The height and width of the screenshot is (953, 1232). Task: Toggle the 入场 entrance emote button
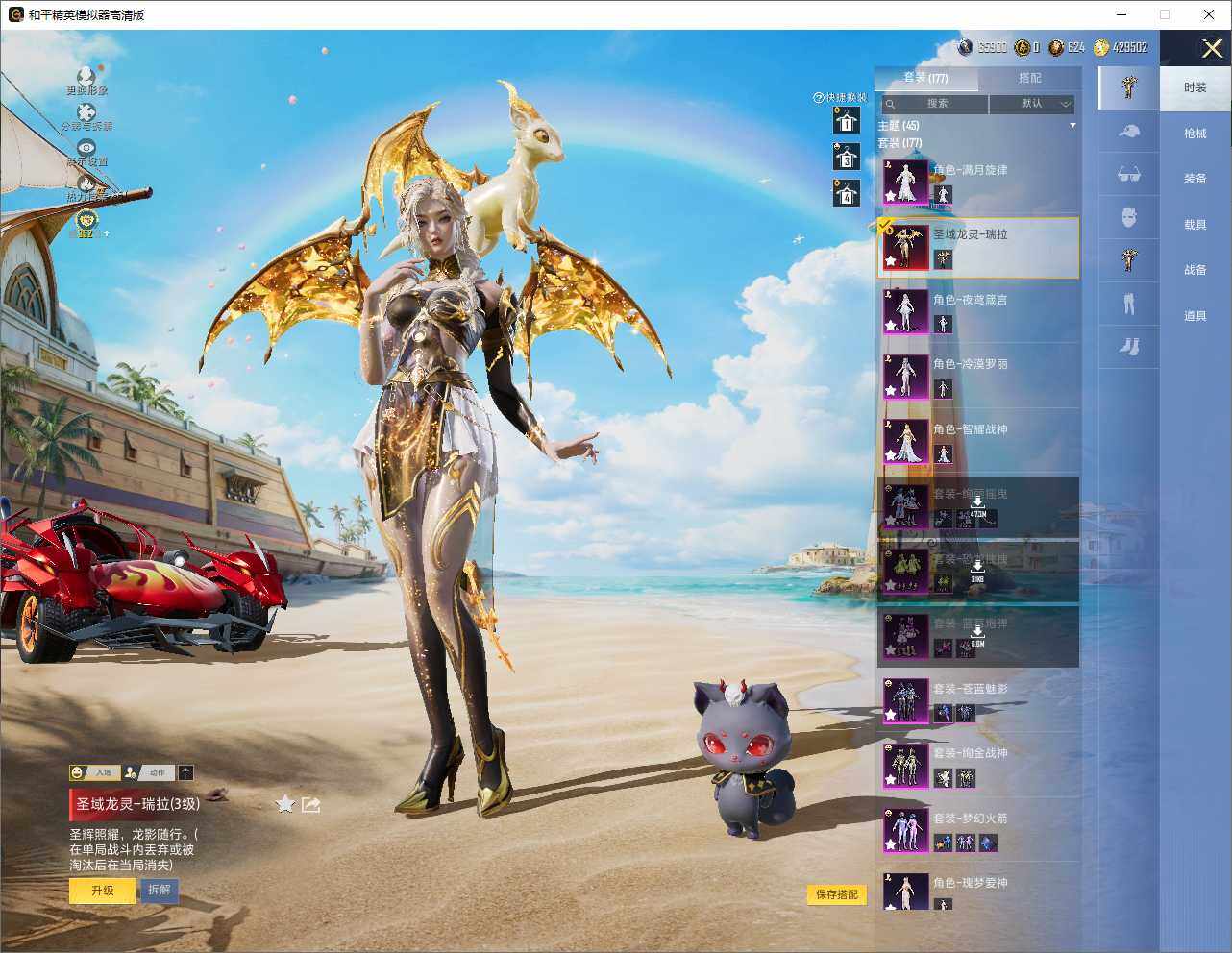point(93,772)
